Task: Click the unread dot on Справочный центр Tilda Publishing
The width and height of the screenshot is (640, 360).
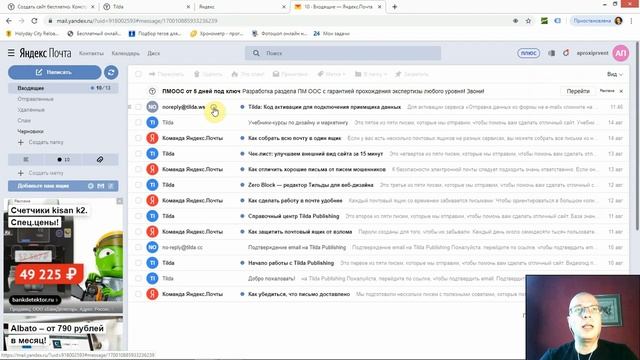Action: pyautogui.click(x=242, y=216)
